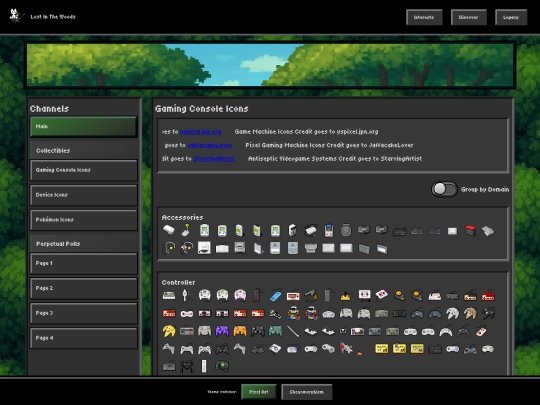Select the red-topped black box accessory icon
The height and width of the screenshot is (405, 540).
coord(470,230)
